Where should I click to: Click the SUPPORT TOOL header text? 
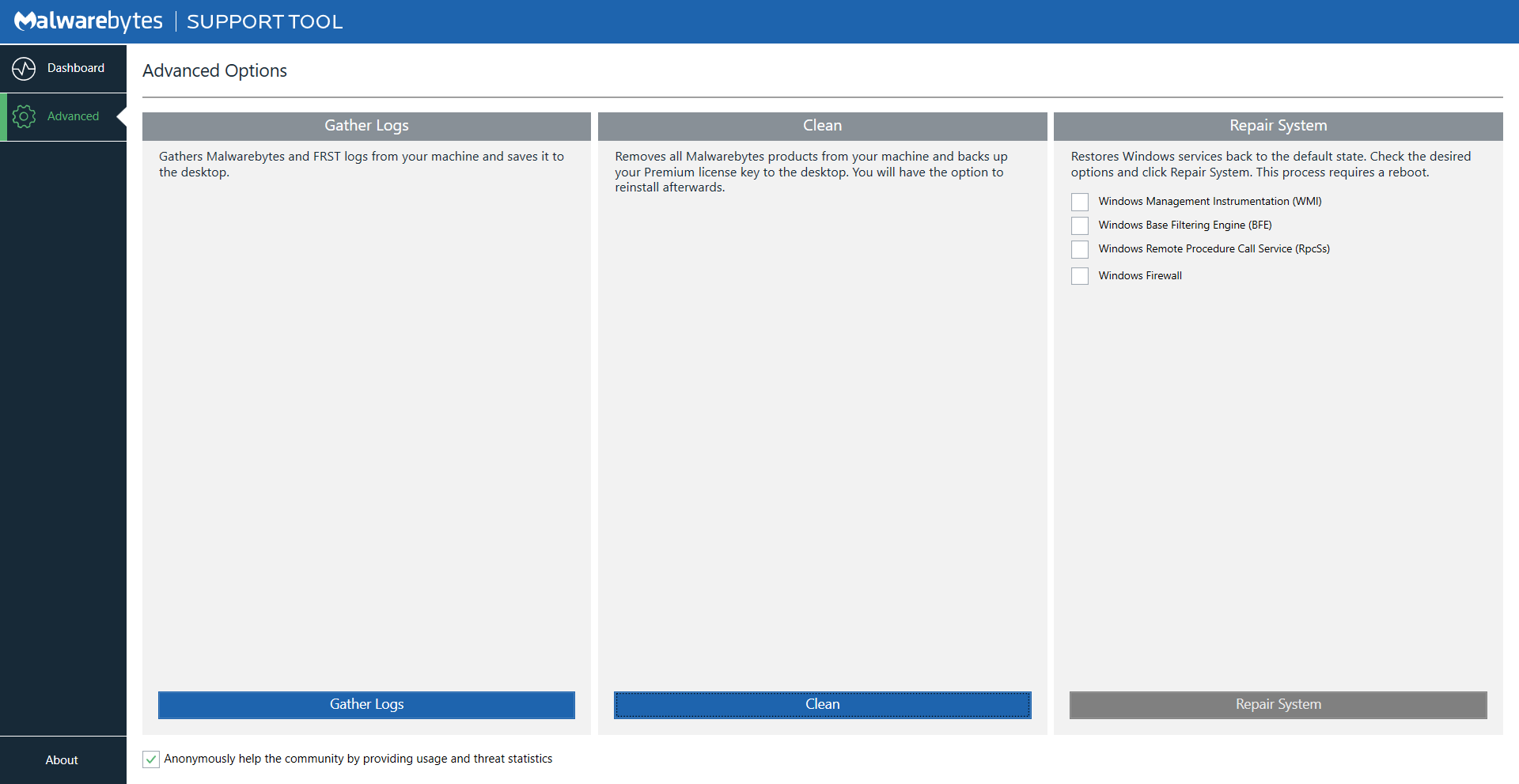pyautogui.click(x=265, y=21)
